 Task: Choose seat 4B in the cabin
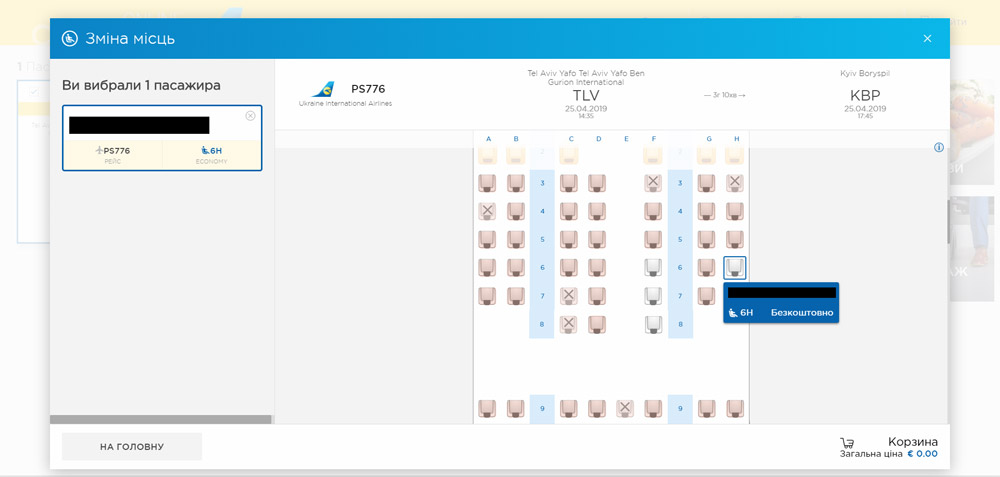[x=516, y=211]
